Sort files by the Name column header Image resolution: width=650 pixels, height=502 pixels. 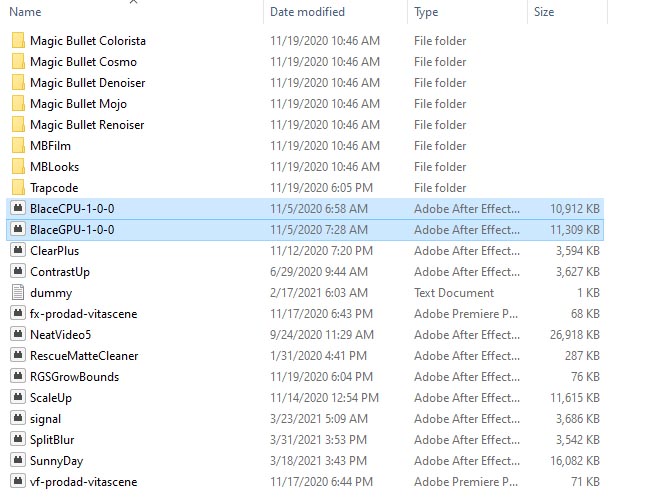pos(25,12)
